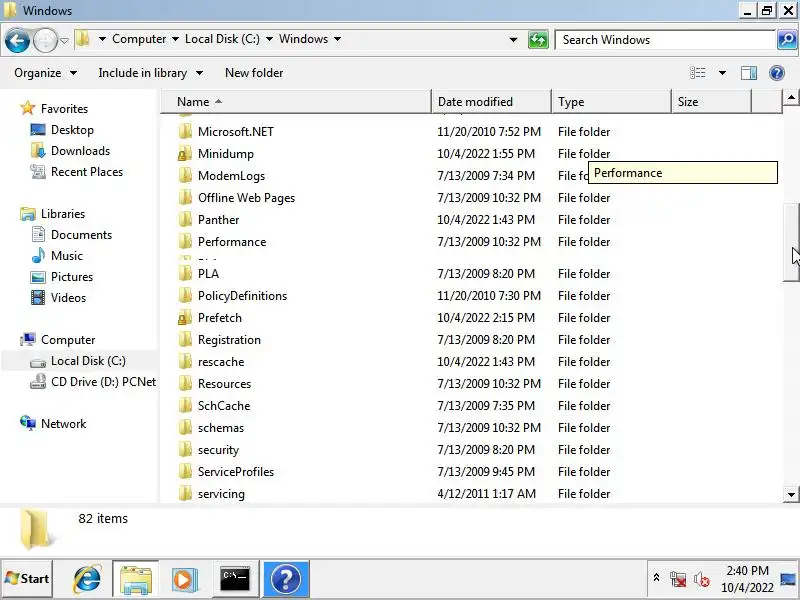The width and height of the screenshot is (800, 600).
Task: Open the Organize menu
Action: tap(45, 73)
